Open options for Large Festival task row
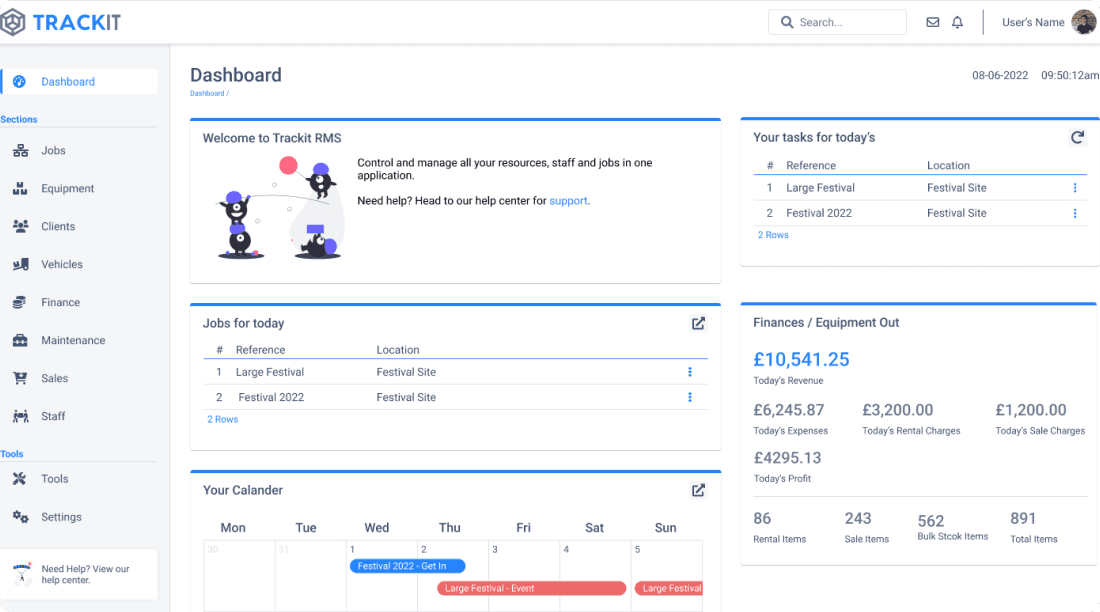1100x612 pixels. click(1075, 188)
